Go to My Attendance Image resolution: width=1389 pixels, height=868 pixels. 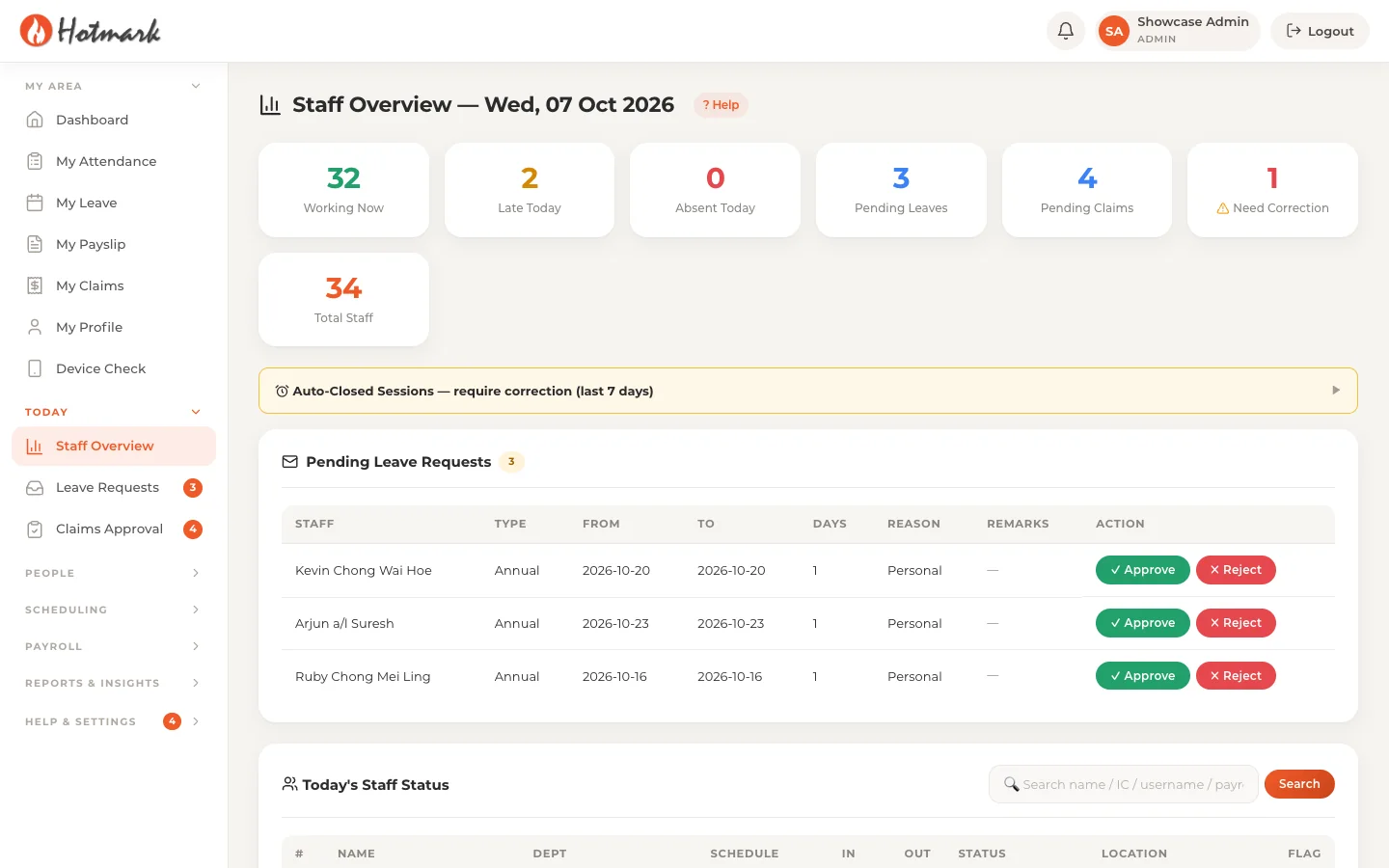click(114, 161)
